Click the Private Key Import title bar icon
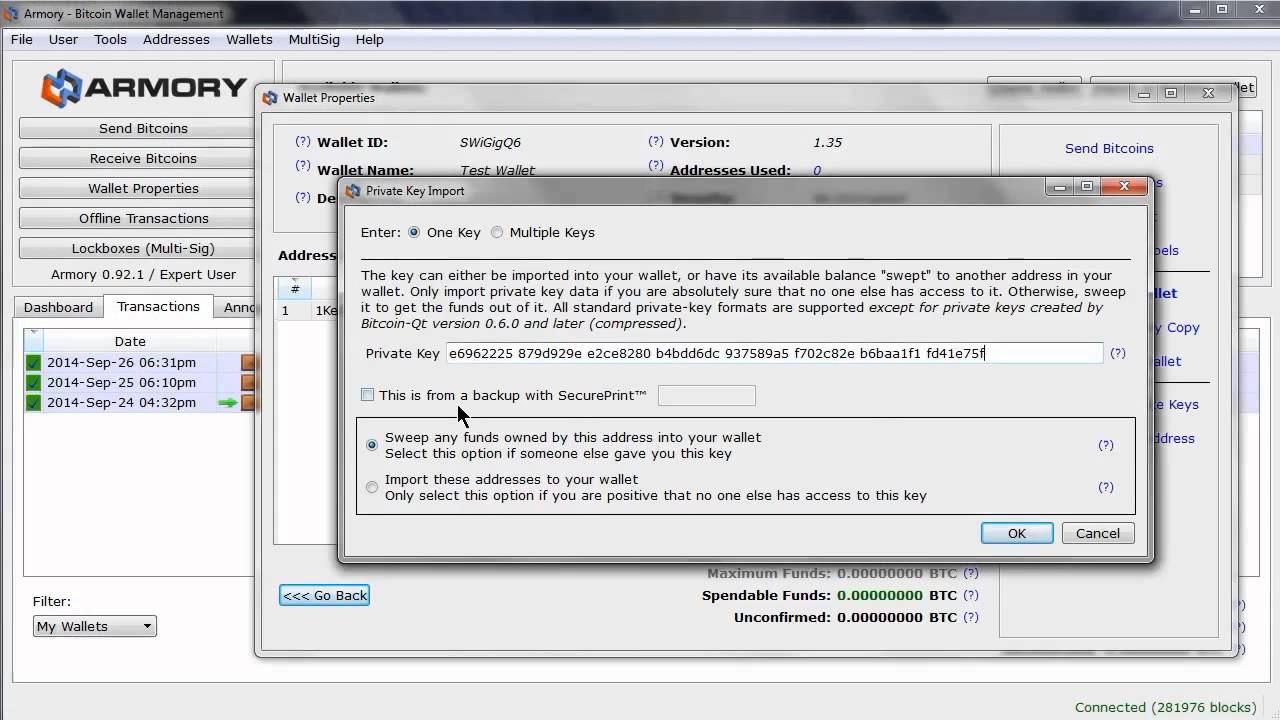Viewport: 1280px width, 720px height. (352, 191)
